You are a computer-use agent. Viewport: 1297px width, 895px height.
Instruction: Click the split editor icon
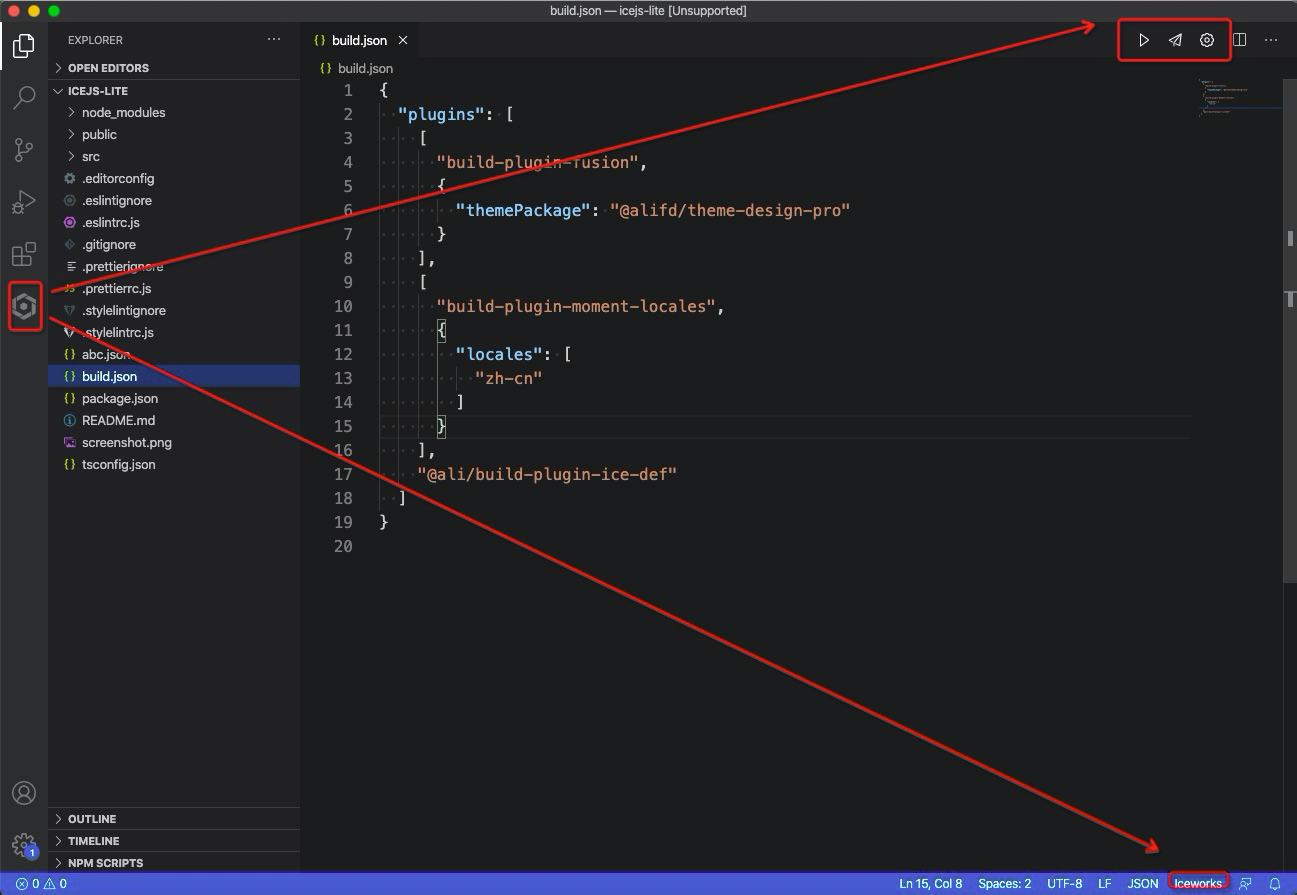[1240, 40]
